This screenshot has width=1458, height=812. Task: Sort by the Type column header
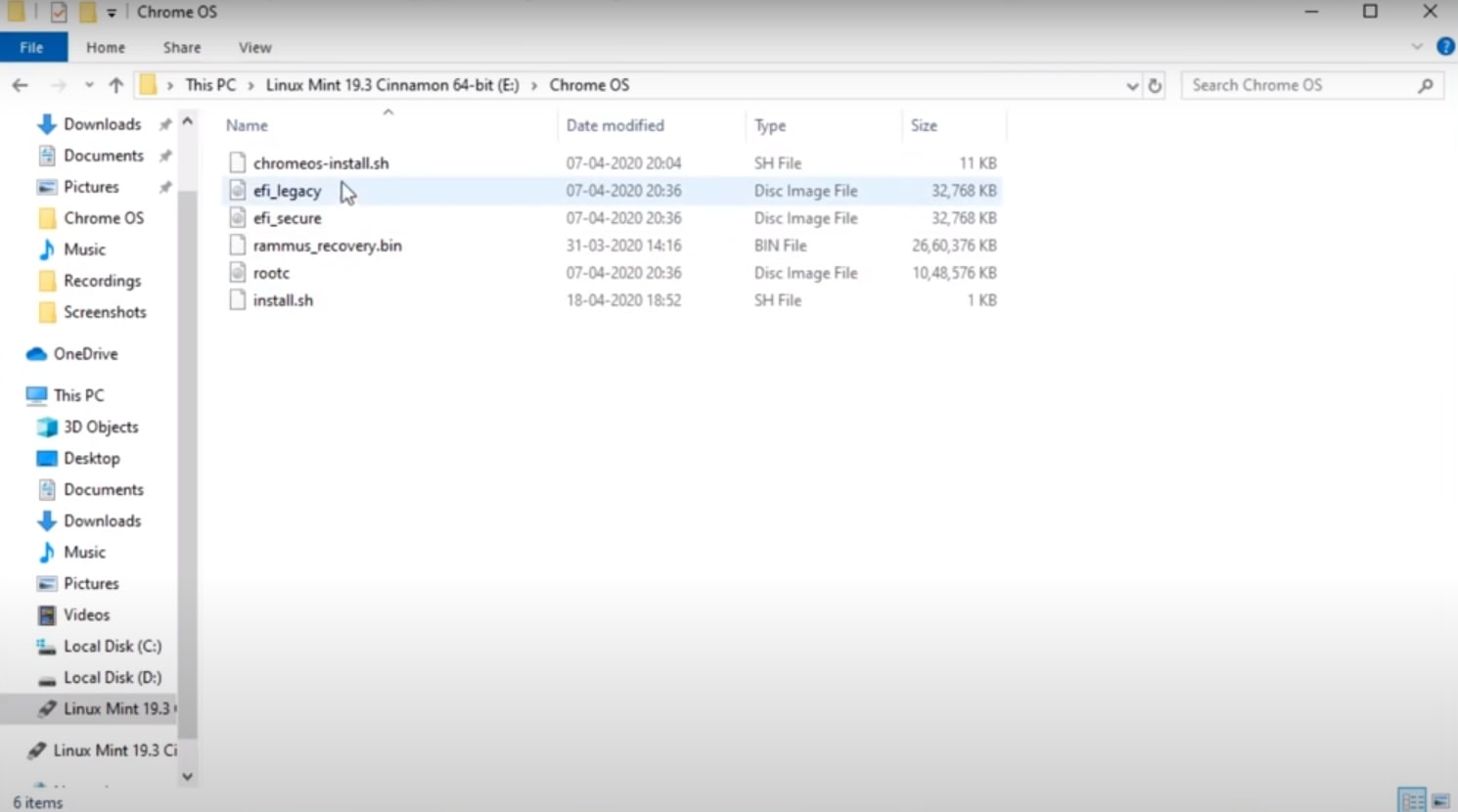pos(770,125)
